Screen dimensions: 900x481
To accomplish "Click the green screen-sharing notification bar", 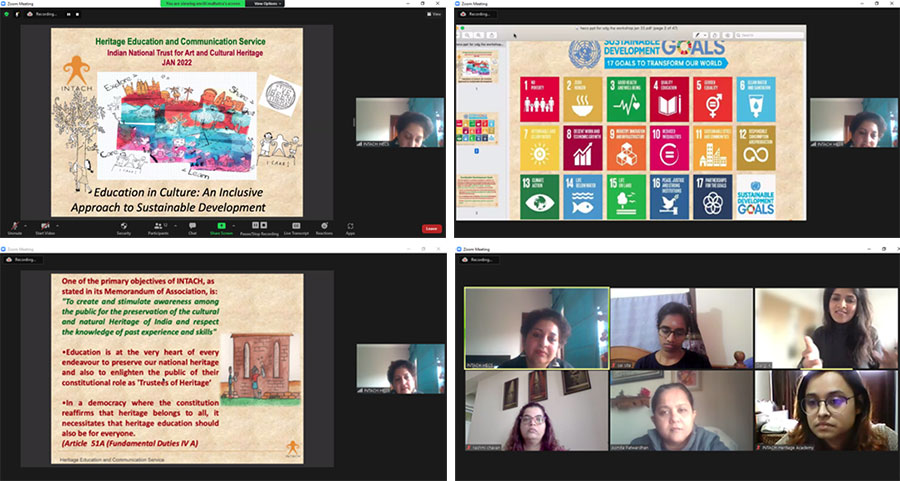I will point(203,3).
